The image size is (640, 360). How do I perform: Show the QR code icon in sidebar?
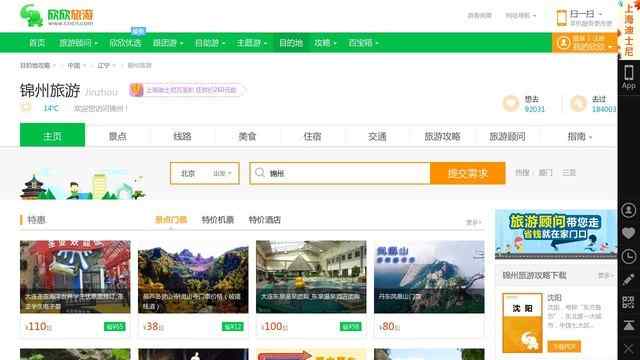[629, 302]
